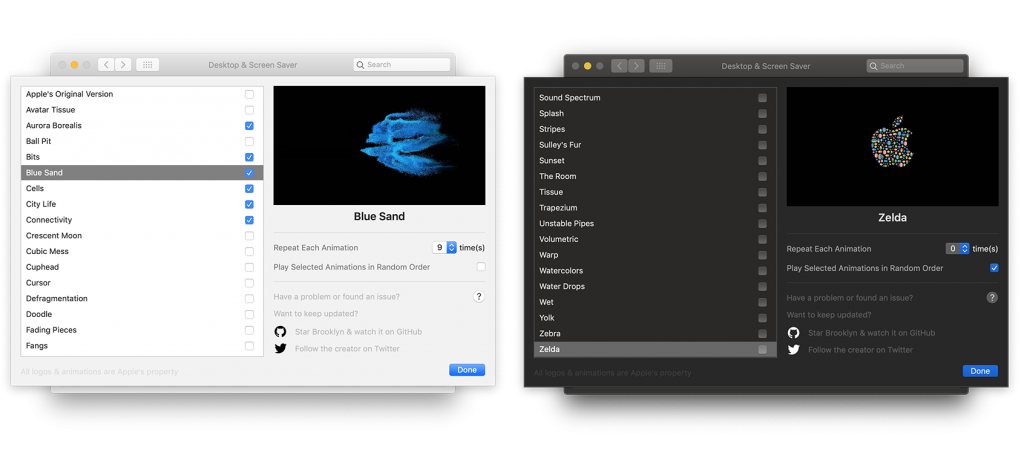Screen dimensions: 1024x453
Task: Click the Blue Sand animation preview
Action: coord(379,146)
